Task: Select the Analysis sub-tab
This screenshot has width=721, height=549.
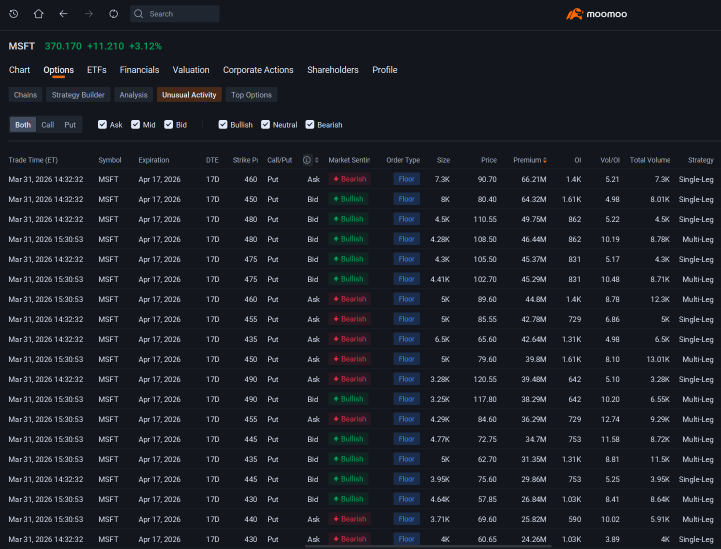Action: pos(133,95)
